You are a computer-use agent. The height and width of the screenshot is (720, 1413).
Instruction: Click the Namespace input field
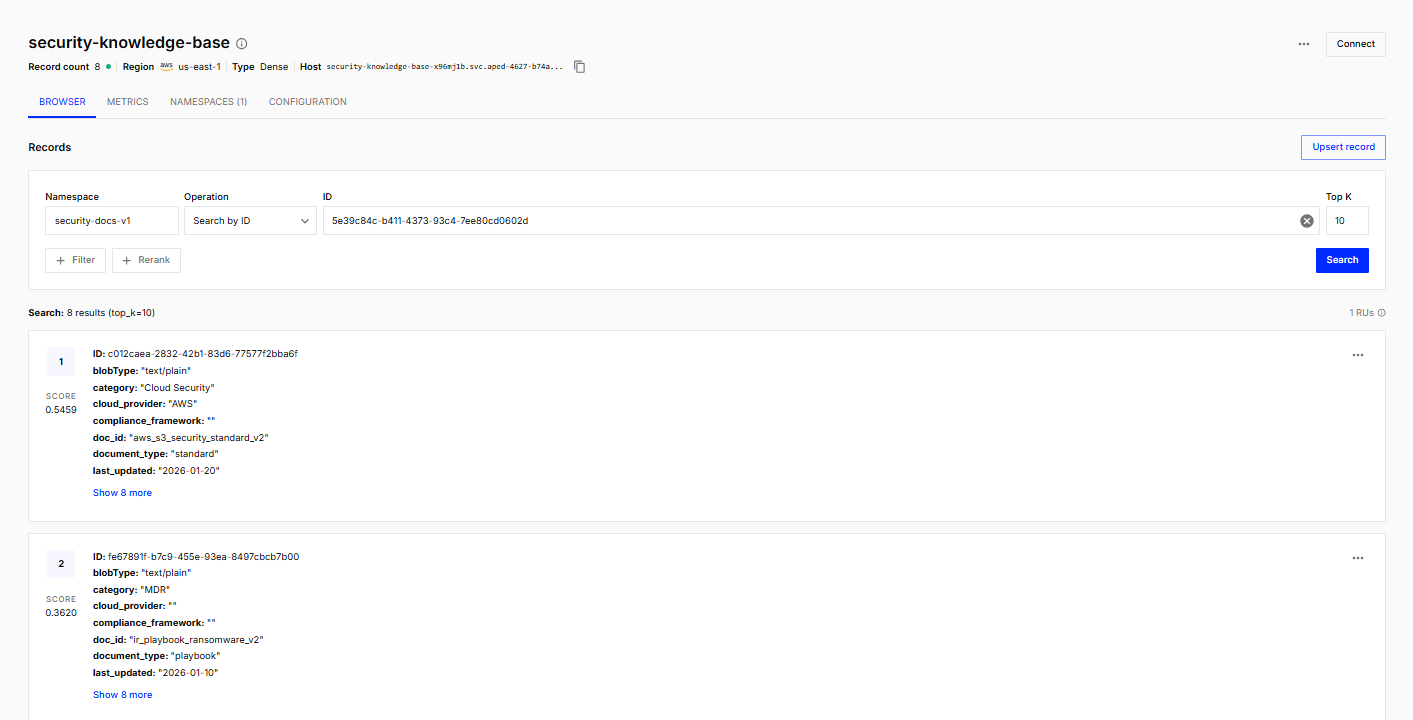click(112, 221)
